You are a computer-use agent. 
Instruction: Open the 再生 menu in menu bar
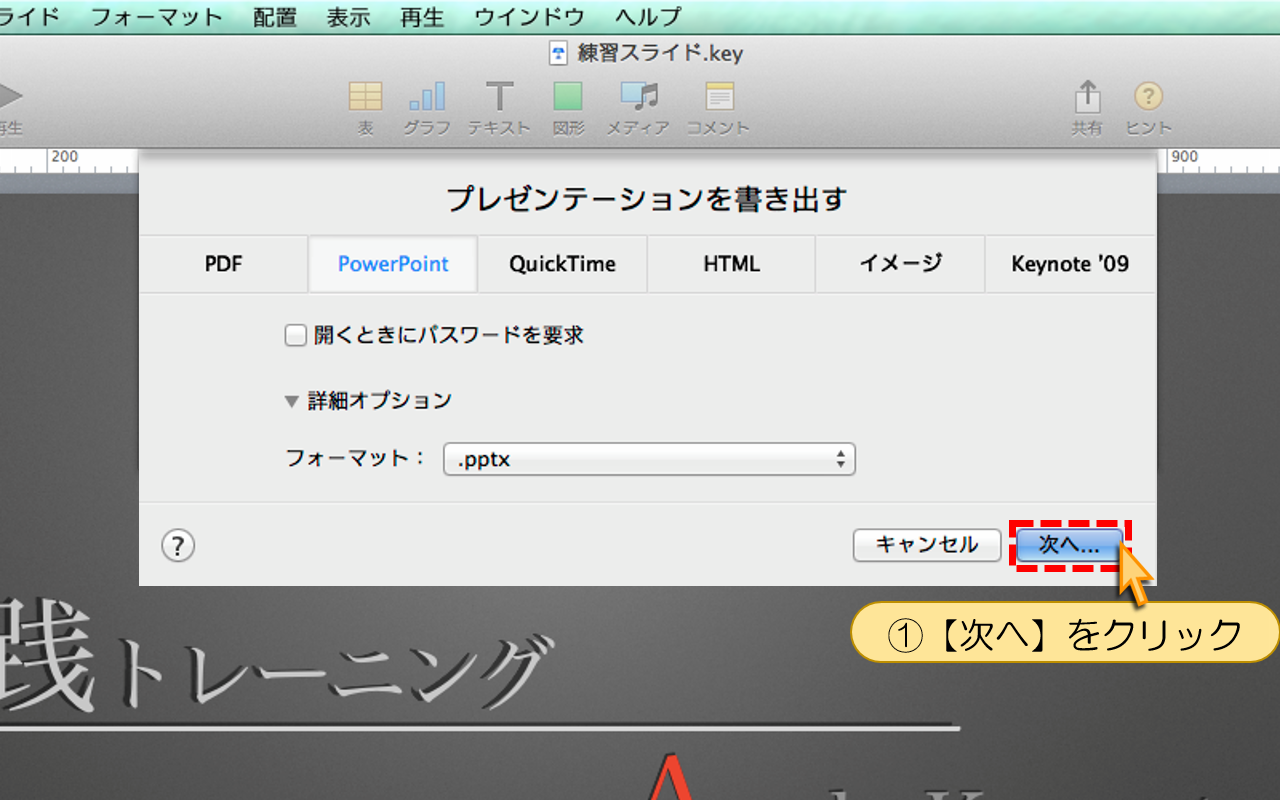click(422, 17)
